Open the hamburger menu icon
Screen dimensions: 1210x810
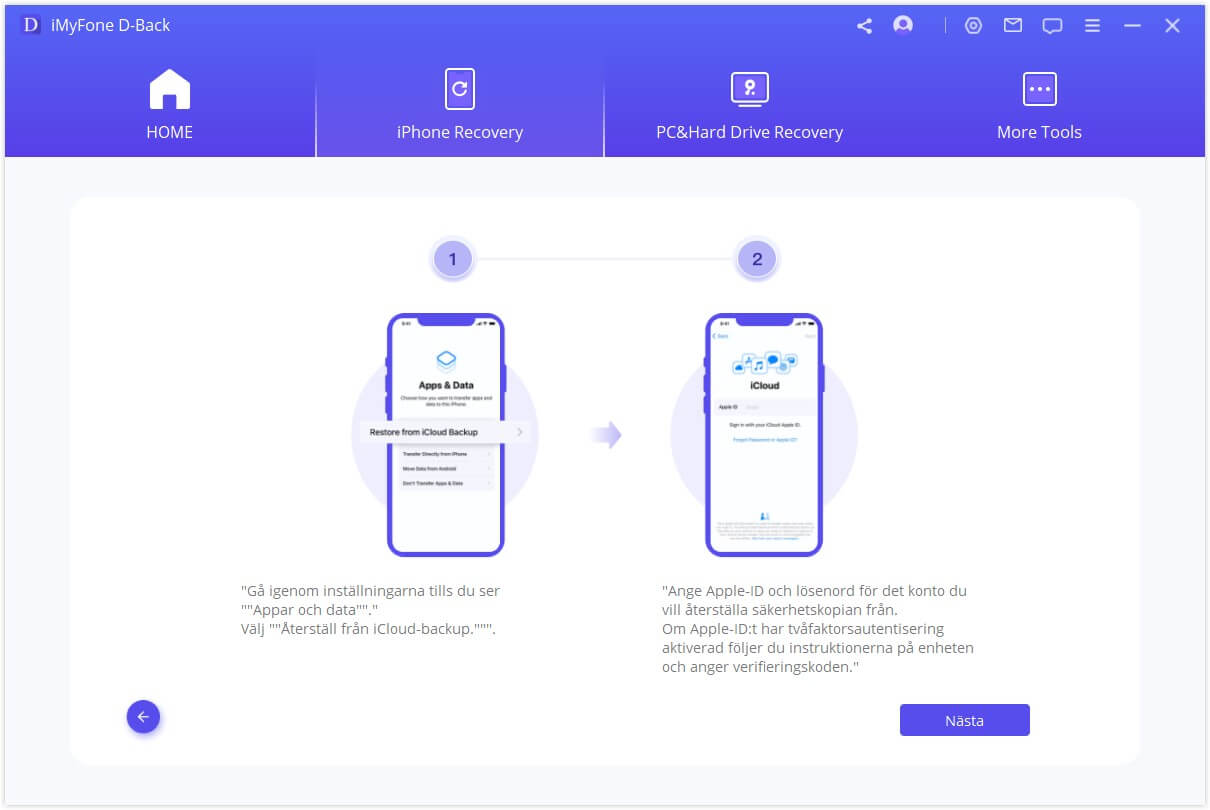click(1092, 26)
